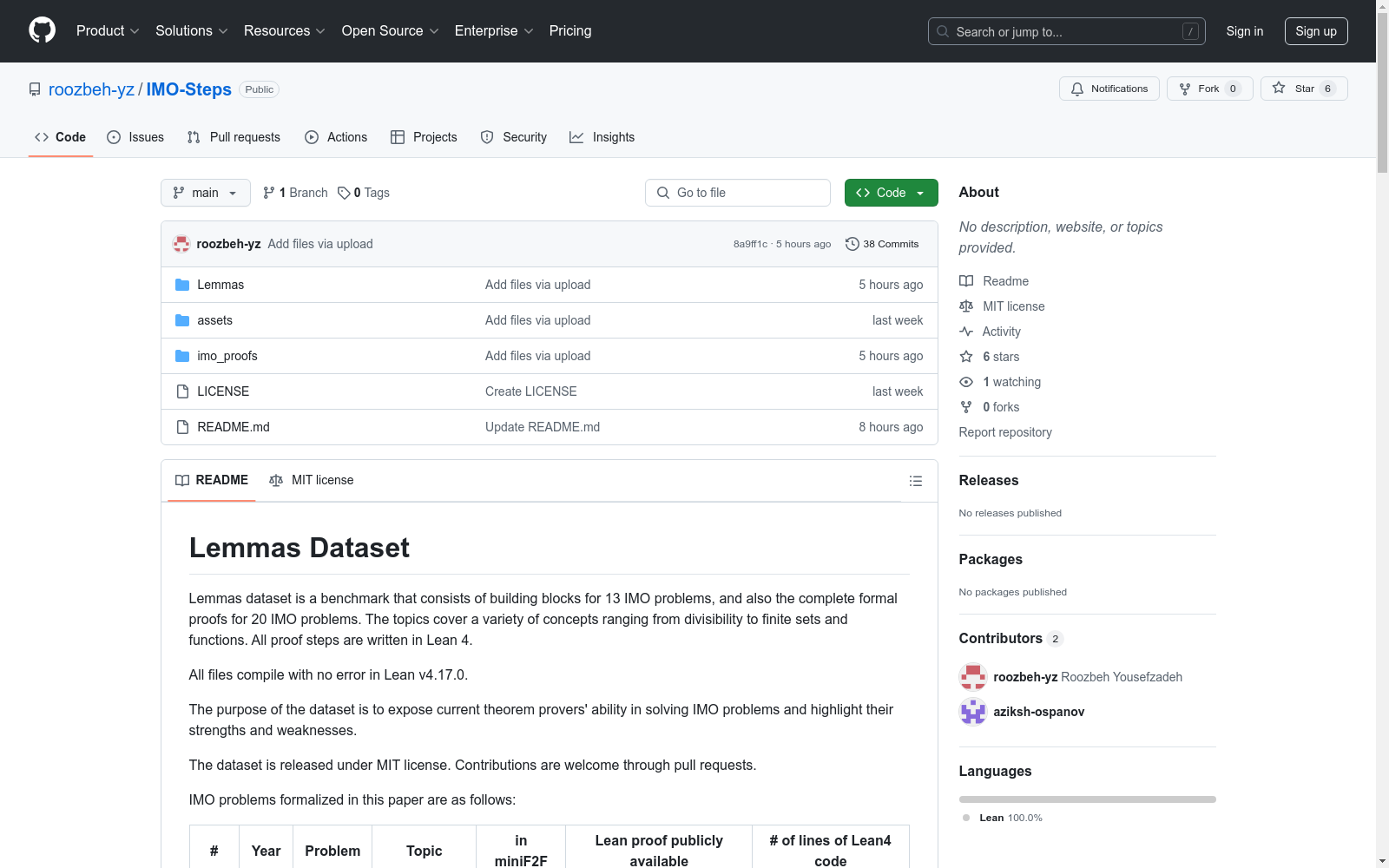
Task: Switch to the MIT license tab
Action: [312, 480]
